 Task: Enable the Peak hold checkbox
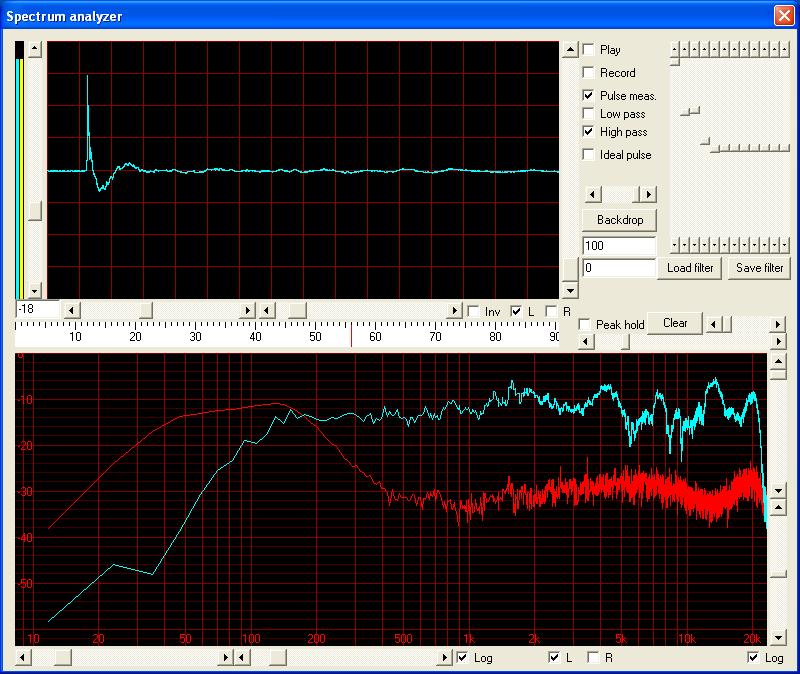[x=585, y=324]
